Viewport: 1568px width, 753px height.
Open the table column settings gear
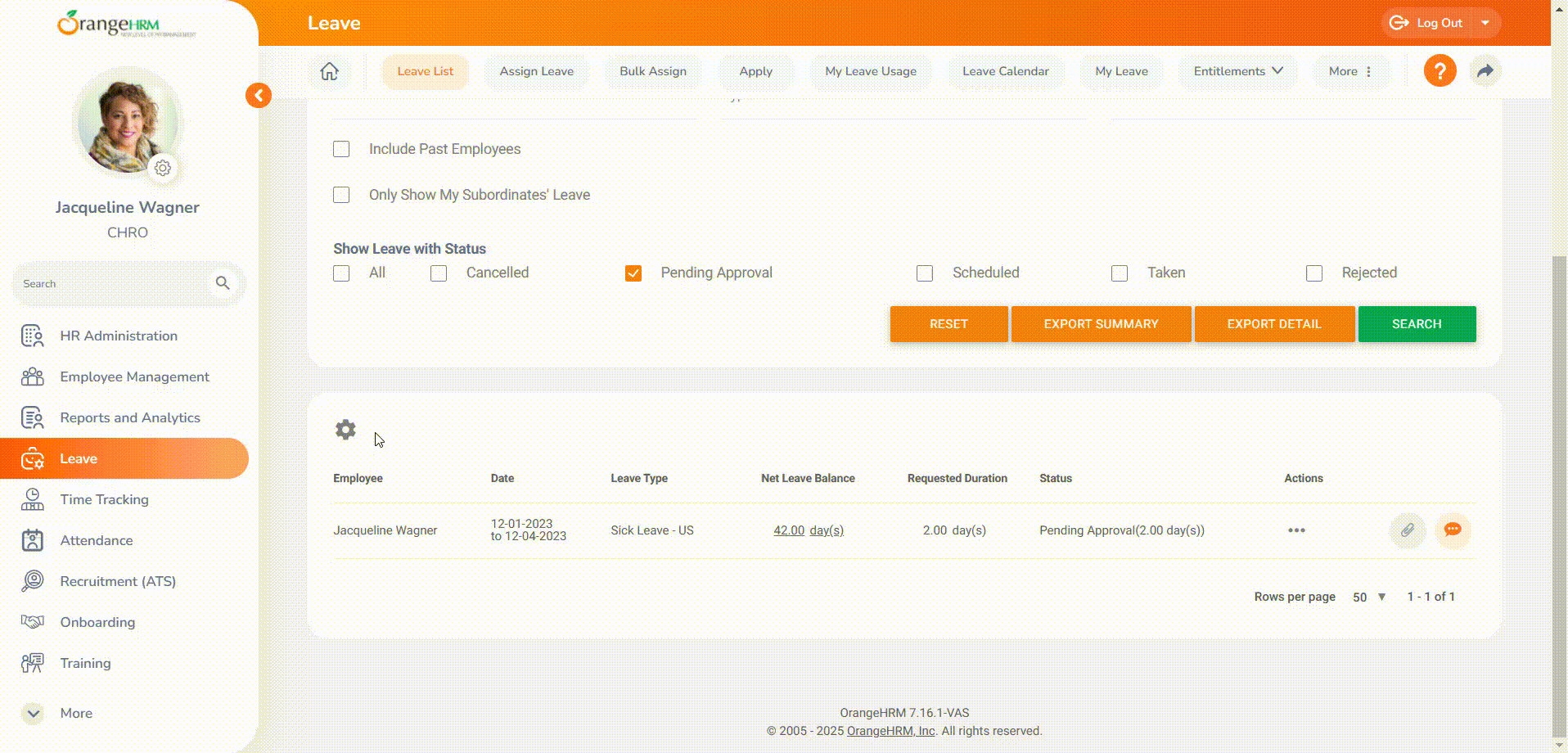point(345,430)
